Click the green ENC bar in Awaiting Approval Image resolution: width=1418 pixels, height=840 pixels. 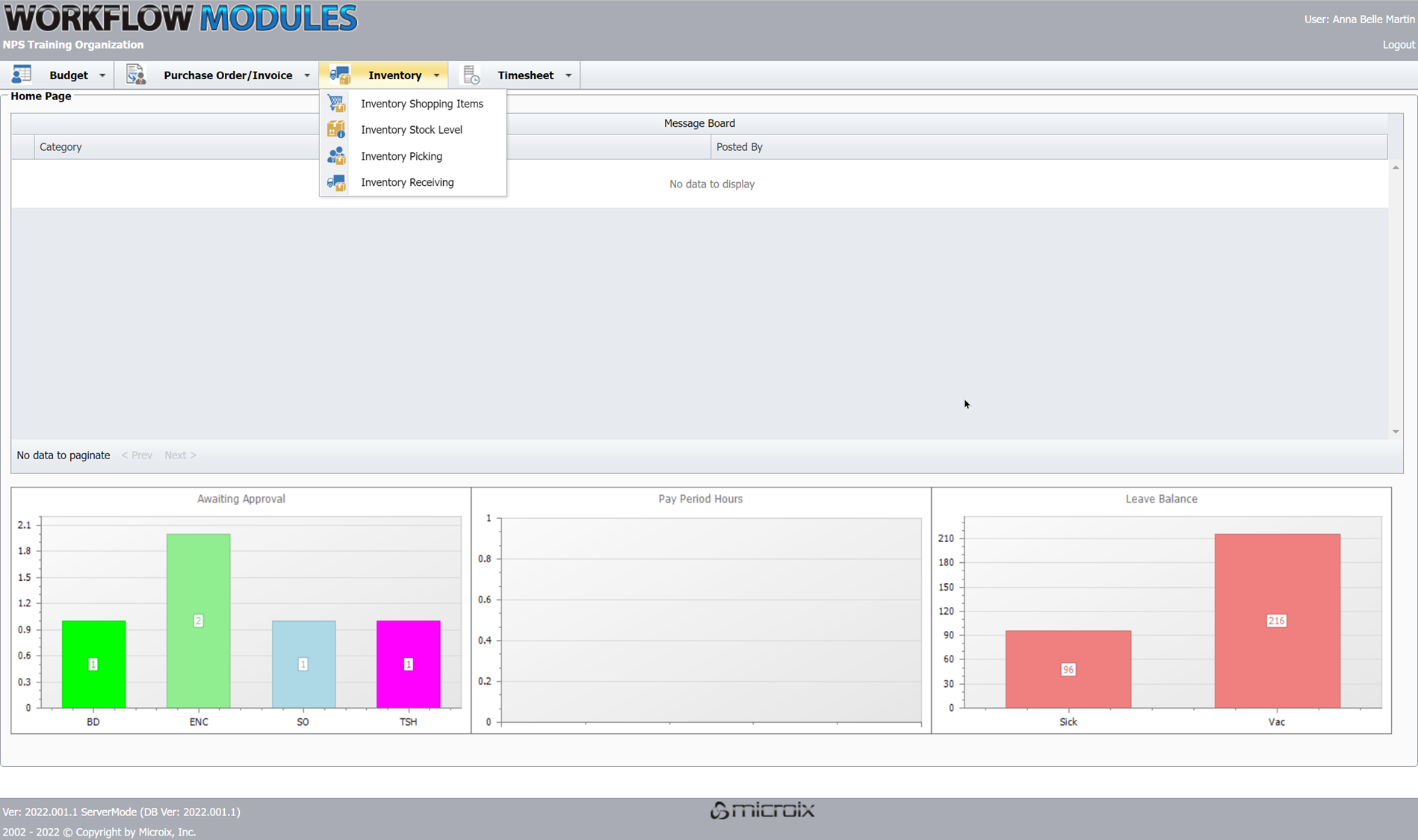(199, 620)
